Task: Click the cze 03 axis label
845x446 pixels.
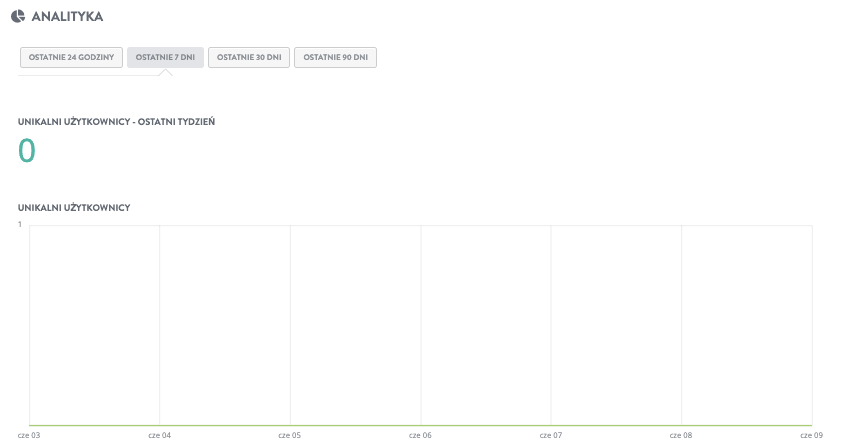Action: (x=29, y=435)
